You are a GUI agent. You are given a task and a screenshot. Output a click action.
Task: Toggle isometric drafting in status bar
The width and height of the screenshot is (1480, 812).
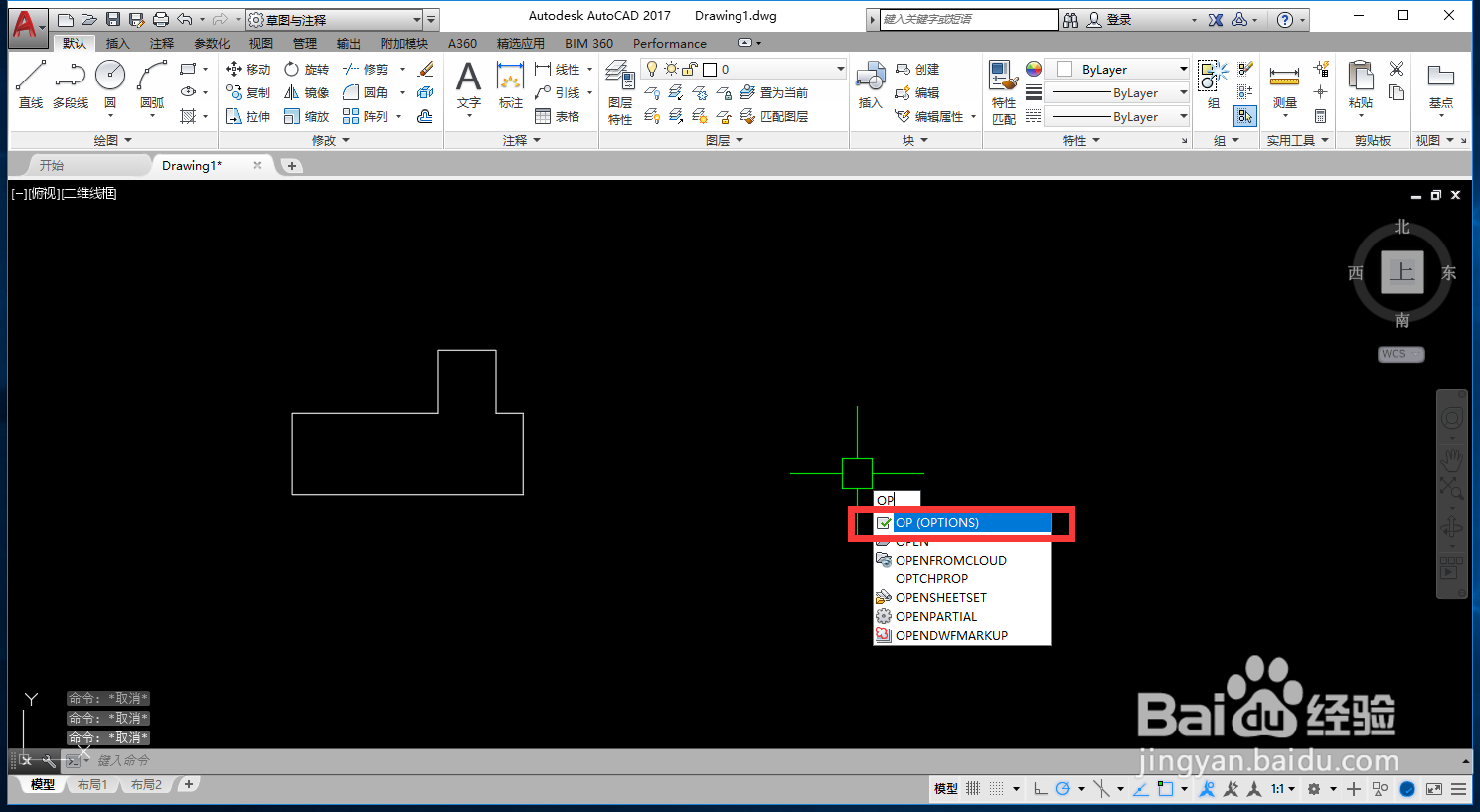[1101, 788]
